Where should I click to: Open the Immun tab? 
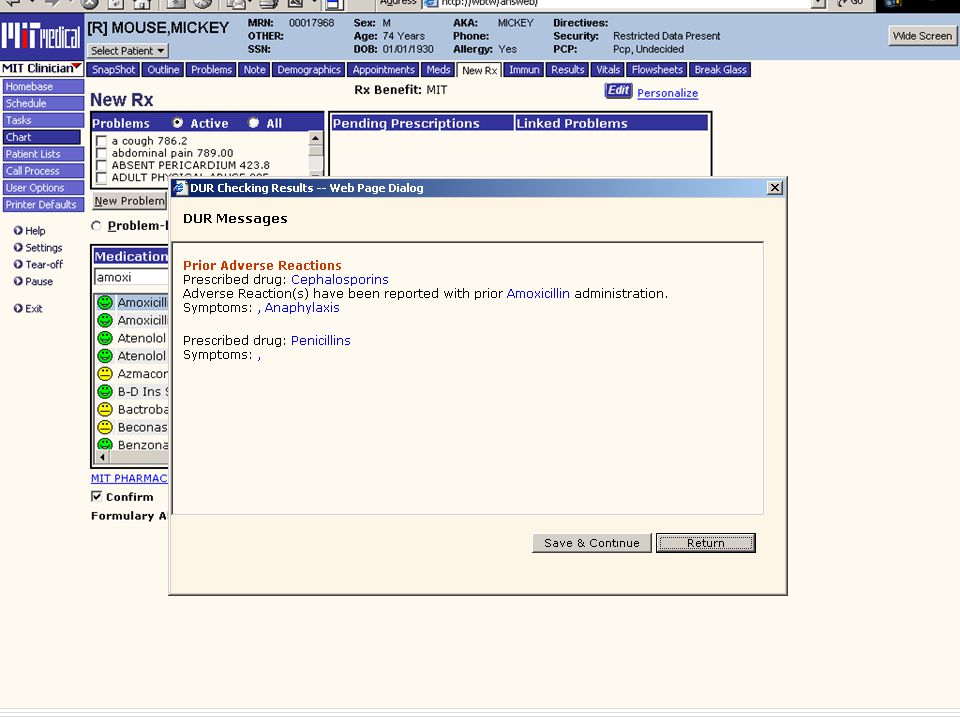tap(524, 70)
